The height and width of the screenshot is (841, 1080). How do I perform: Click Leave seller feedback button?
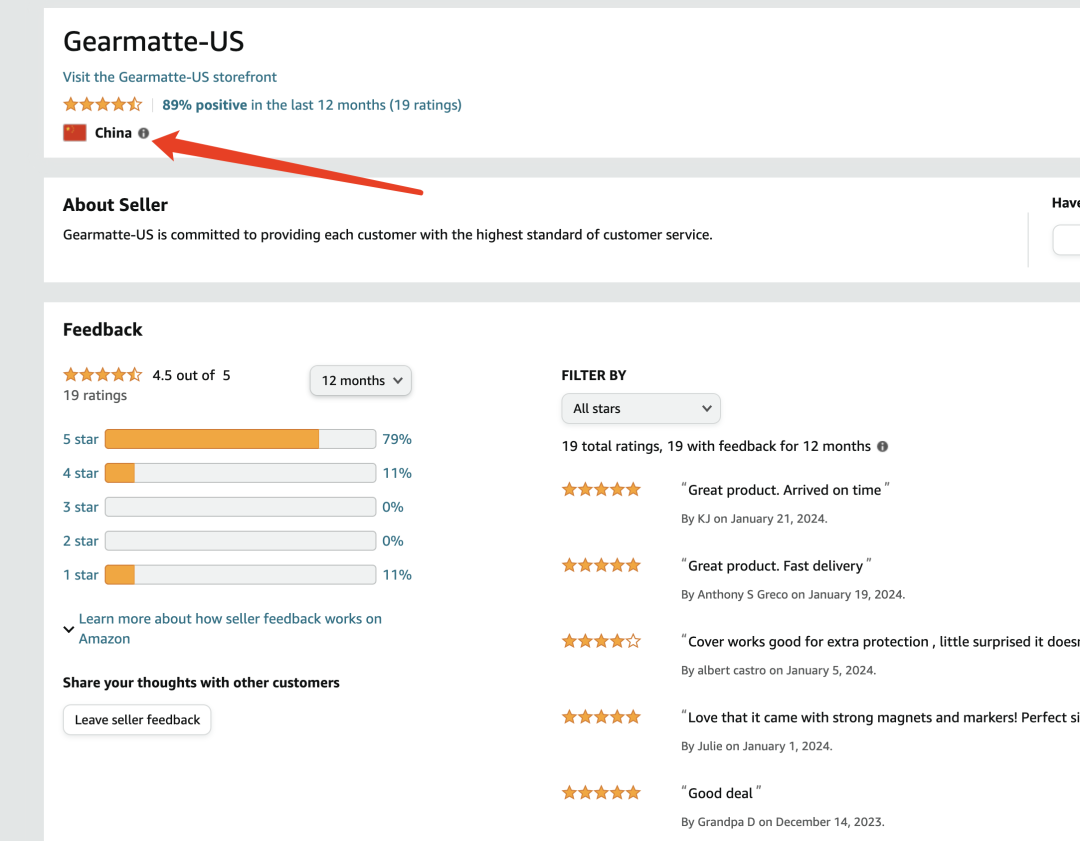pyautogui.click(x=137, y=720)
